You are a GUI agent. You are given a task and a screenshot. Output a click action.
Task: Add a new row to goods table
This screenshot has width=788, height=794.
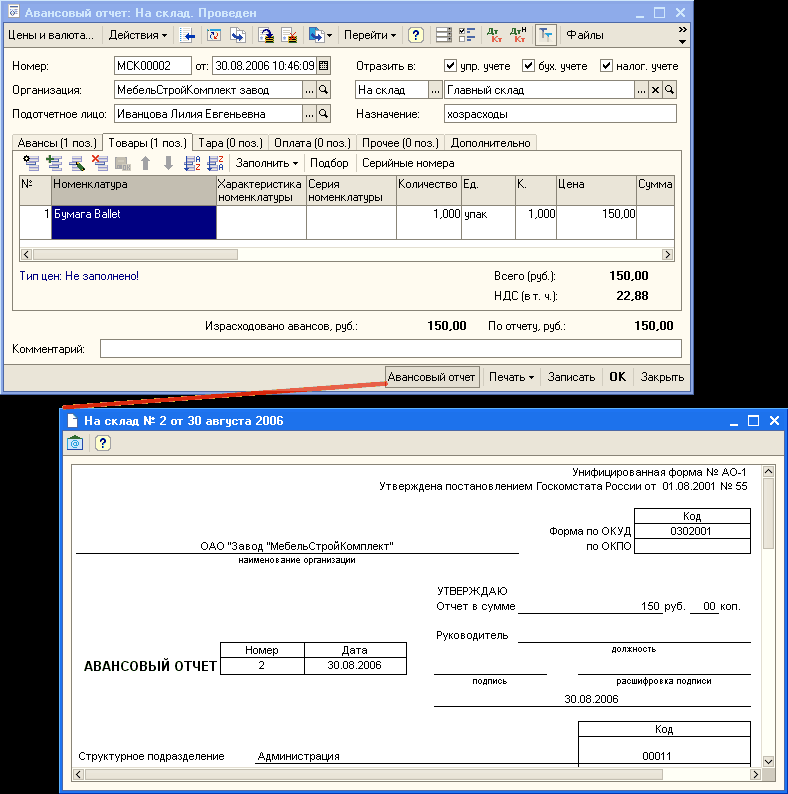31,163
